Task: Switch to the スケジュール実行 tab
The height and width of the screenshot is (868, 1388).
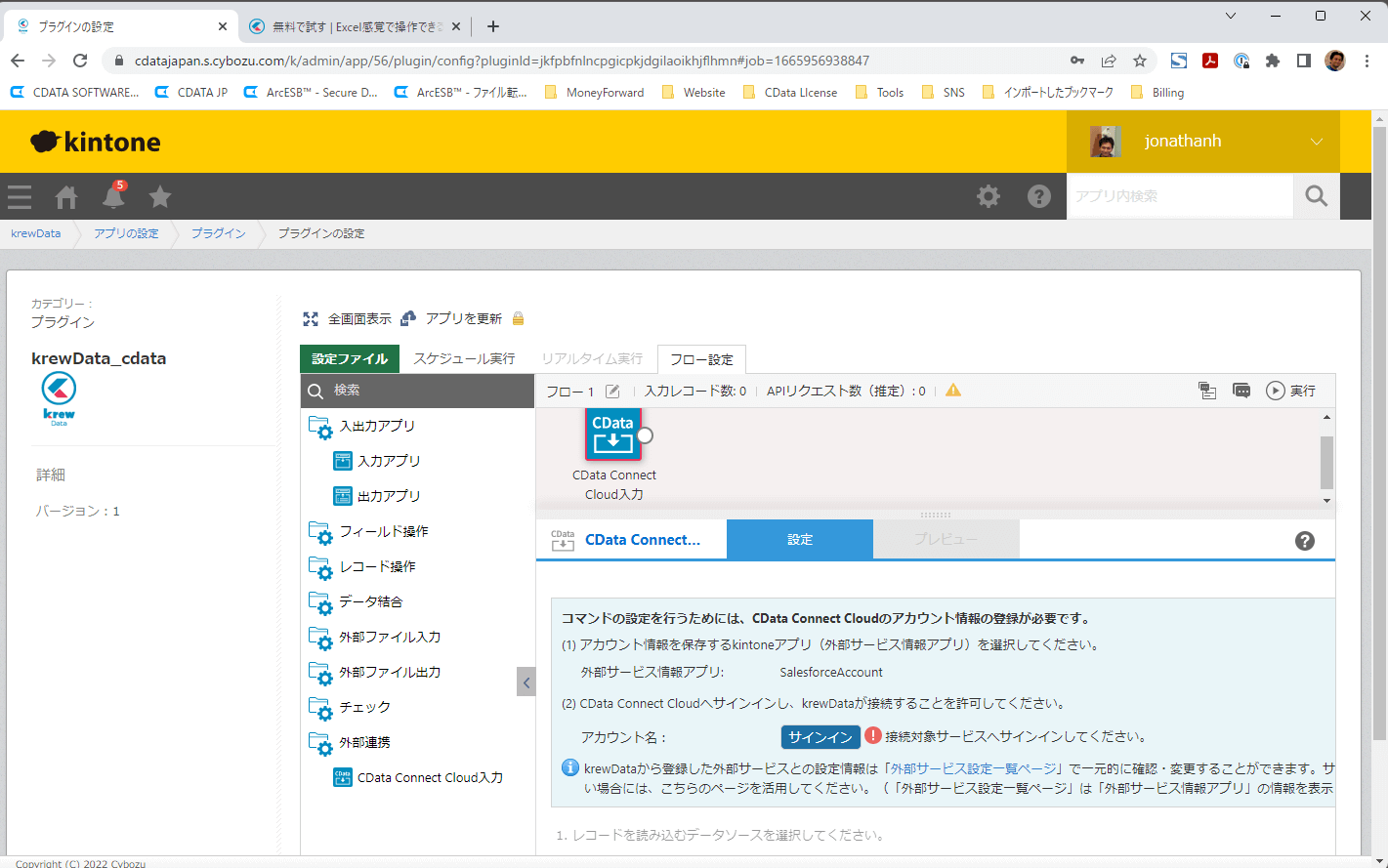Action: 464,358
